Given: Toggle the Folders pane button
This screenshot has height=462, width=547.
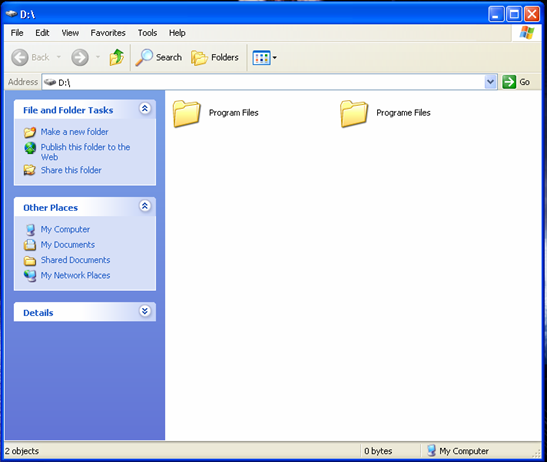Looking at the screenshot, I should click(215, 58).
